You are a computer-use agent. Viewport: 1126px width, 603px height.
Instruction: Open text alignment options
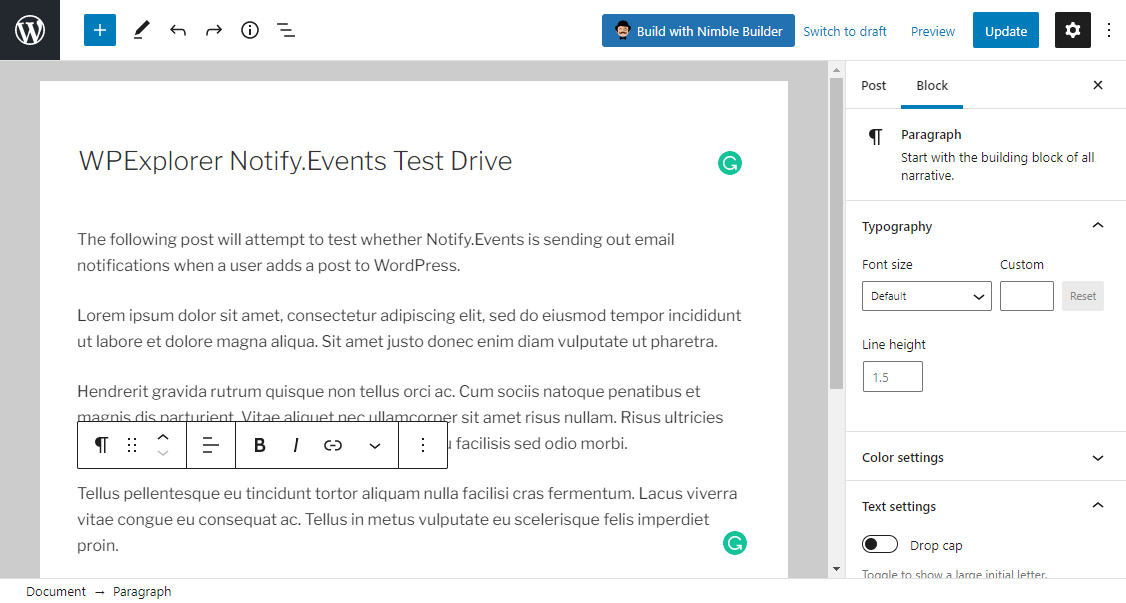click(210, 445)
